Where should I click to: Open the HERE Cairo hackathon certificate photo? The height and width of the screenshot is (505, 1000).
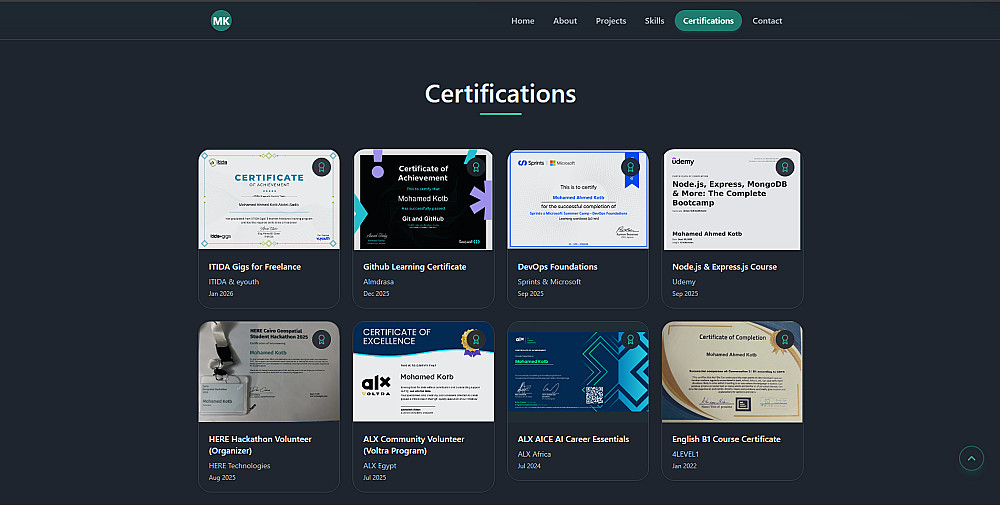coord(269,371)
